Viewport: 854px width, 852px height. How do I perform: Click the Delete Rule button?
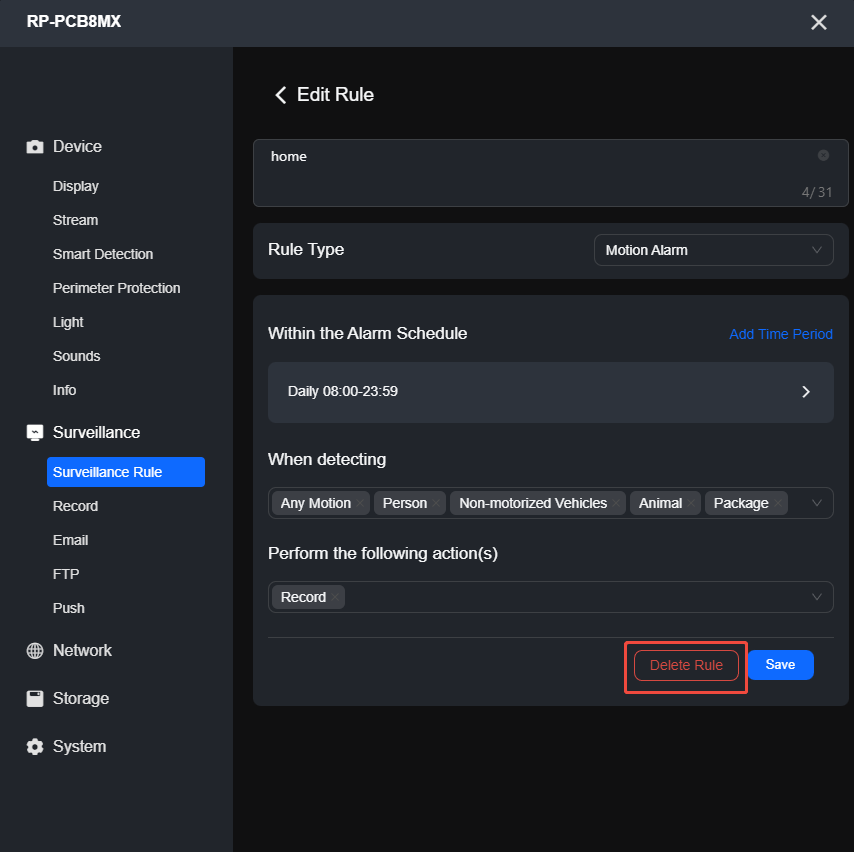point(685,664)
